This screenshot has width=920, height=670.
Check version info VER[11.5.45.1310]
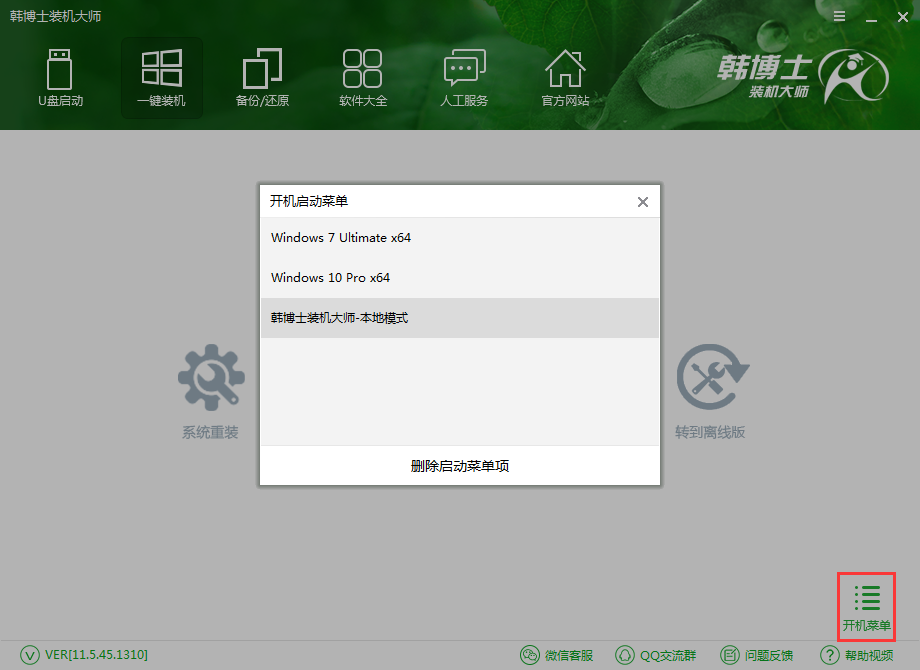88,656
